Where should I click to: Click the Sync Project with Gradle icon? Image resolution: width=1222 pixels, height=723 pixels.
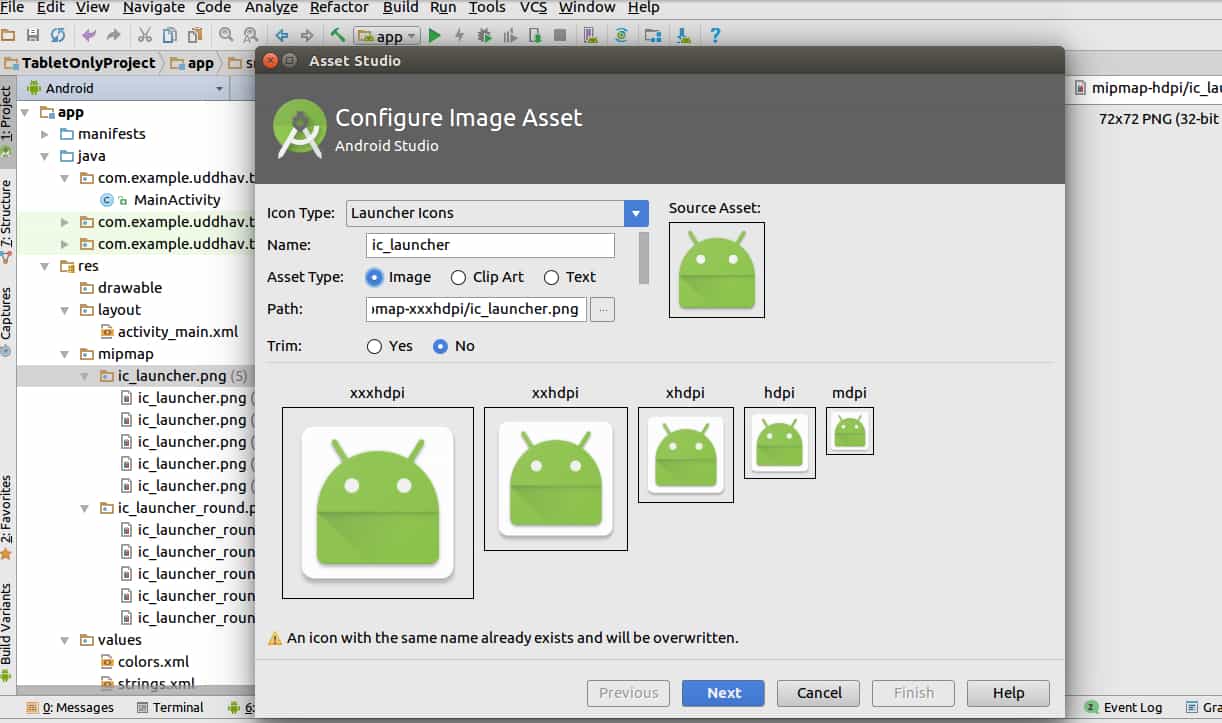coord(621,35)
